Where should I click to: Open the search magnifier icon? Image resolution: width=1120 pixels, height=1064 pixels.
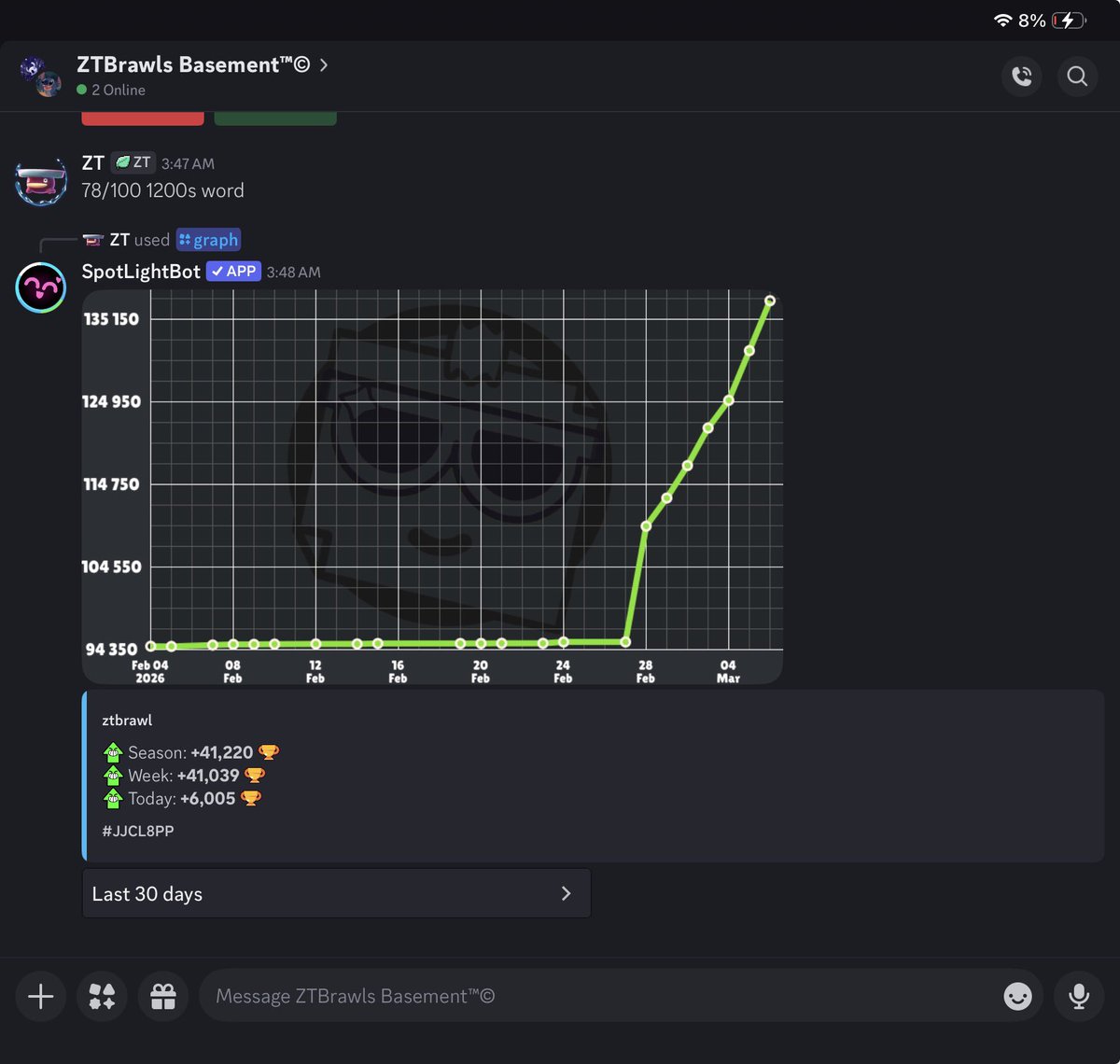pos(1077,77)
